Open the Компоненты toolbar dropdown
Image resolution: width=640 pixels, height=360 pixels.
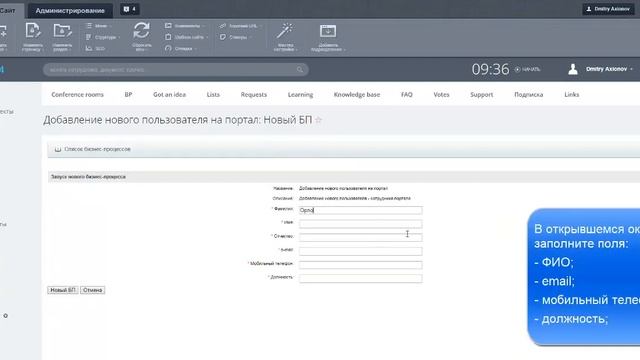pos(184,26)
